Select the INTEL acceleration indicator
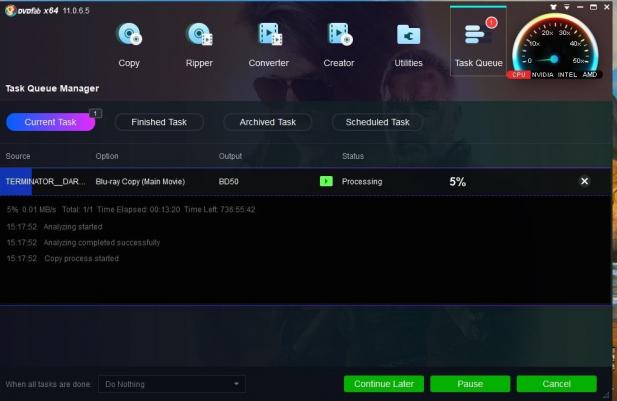 pyautogui.click(x=567, y=74)
